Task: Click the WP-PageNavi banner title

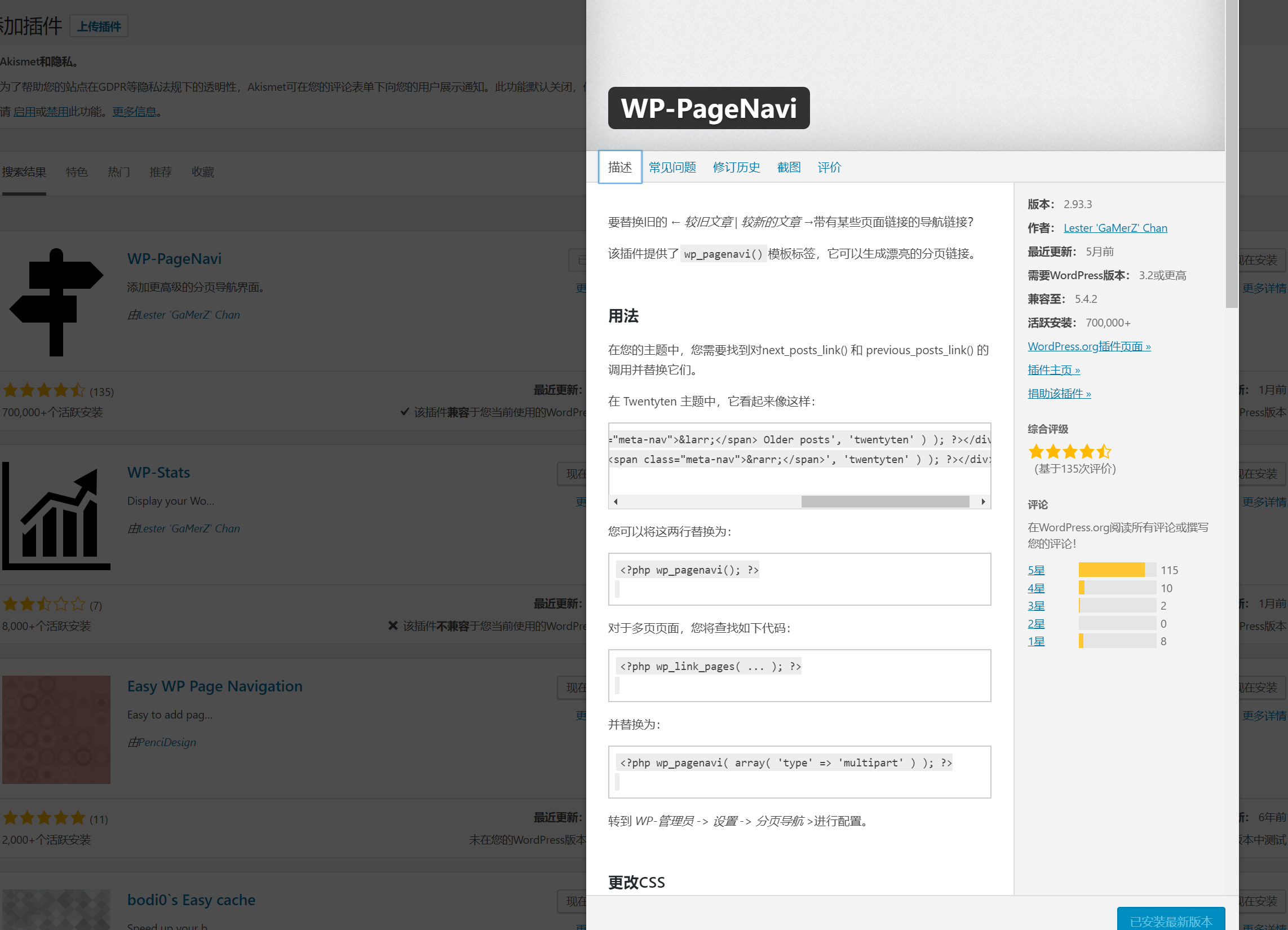Action: click(709, 108)
